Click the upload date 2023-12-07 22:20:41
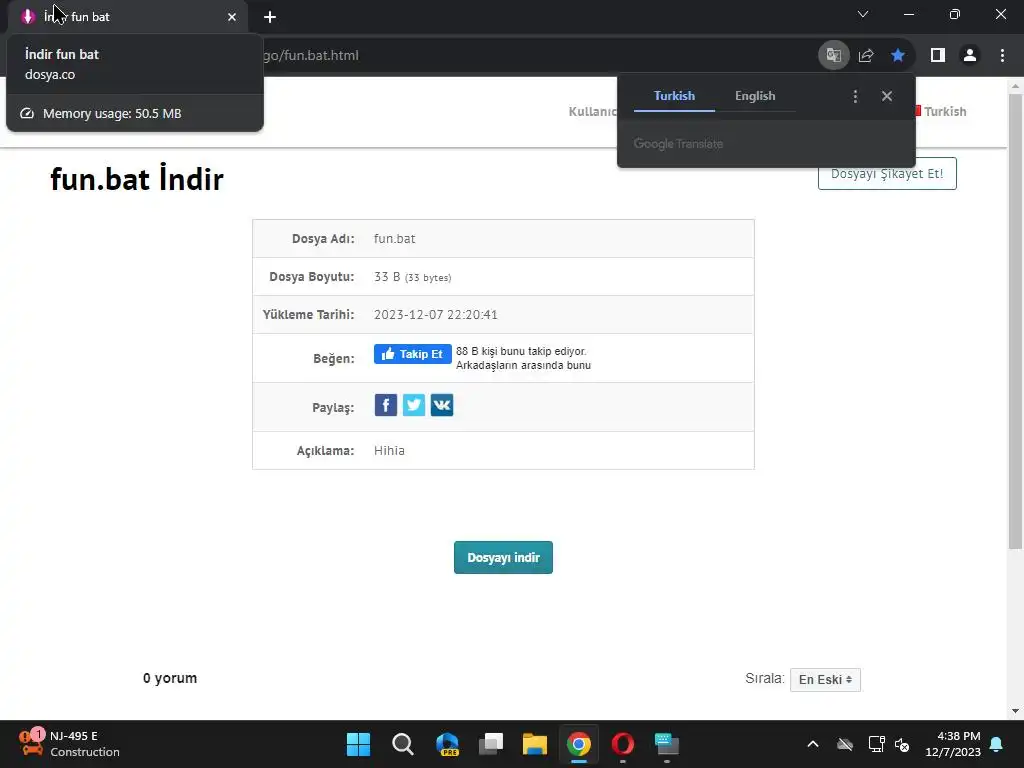Viewport: 1024px width, 768px height. [436, 315]
